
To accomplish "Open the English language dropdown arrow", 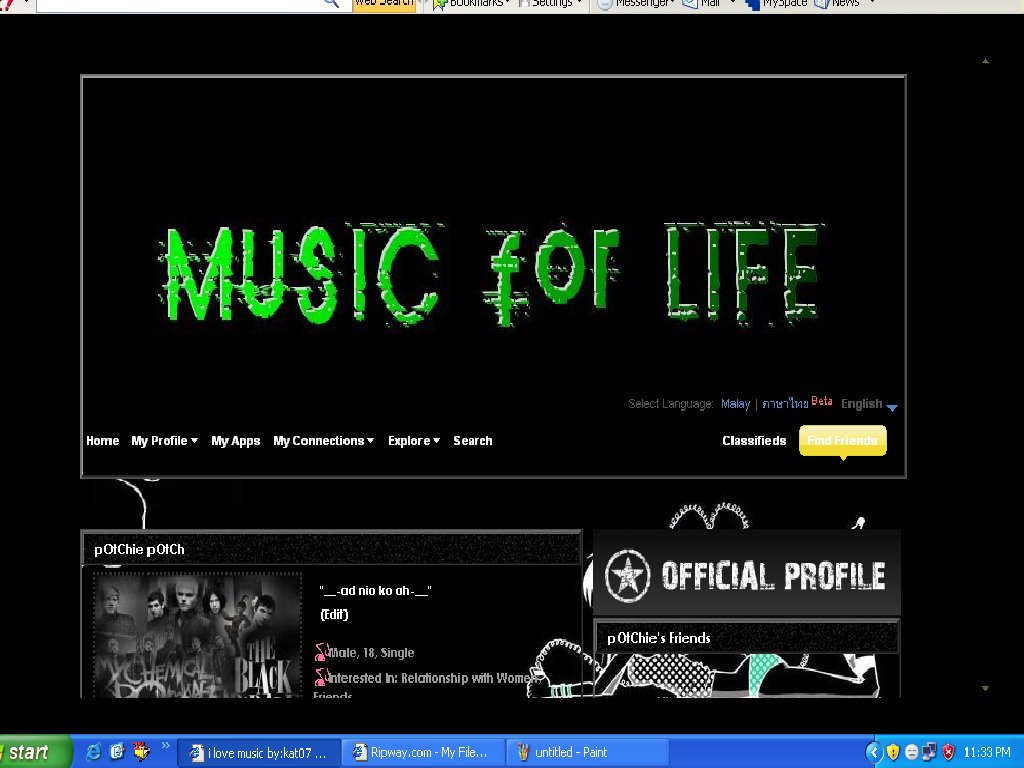I will 892,407.
